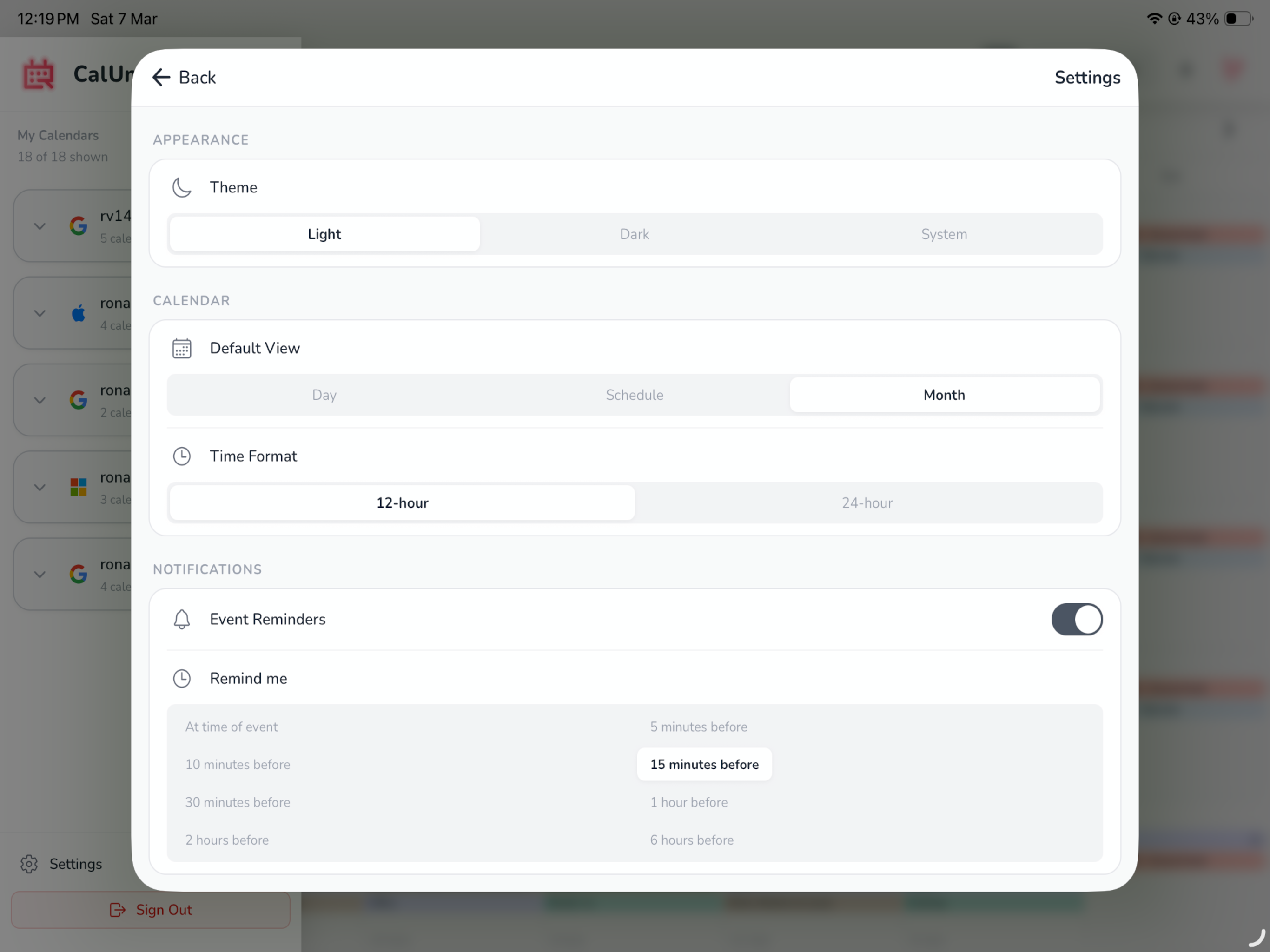The image size is (1270, 952).
Task: Click the calendar icon beside Default View
Action: [182, 349]
